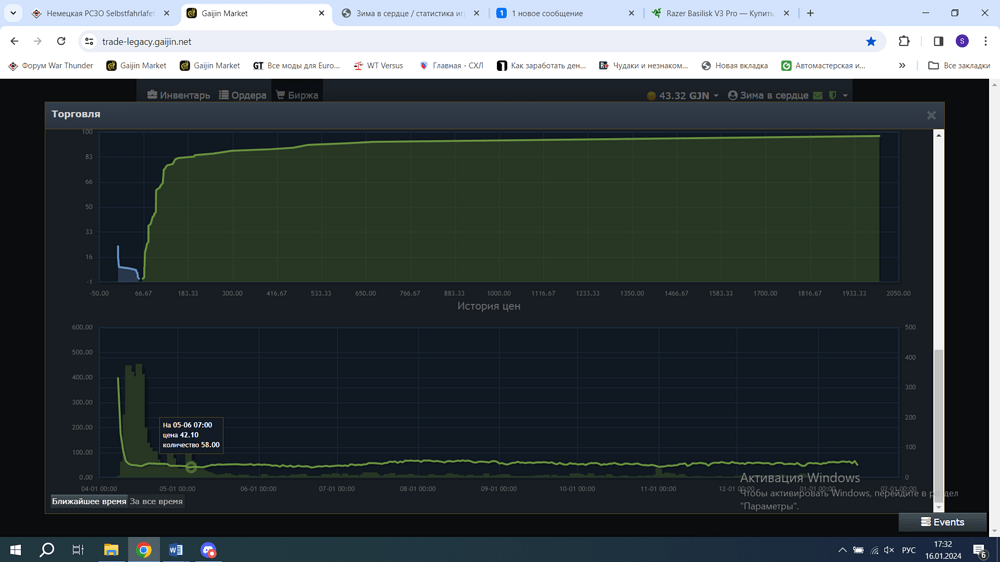Expand hidden bookmarks chevron
The image size is (1000, 562).
(x=902, y=66)
